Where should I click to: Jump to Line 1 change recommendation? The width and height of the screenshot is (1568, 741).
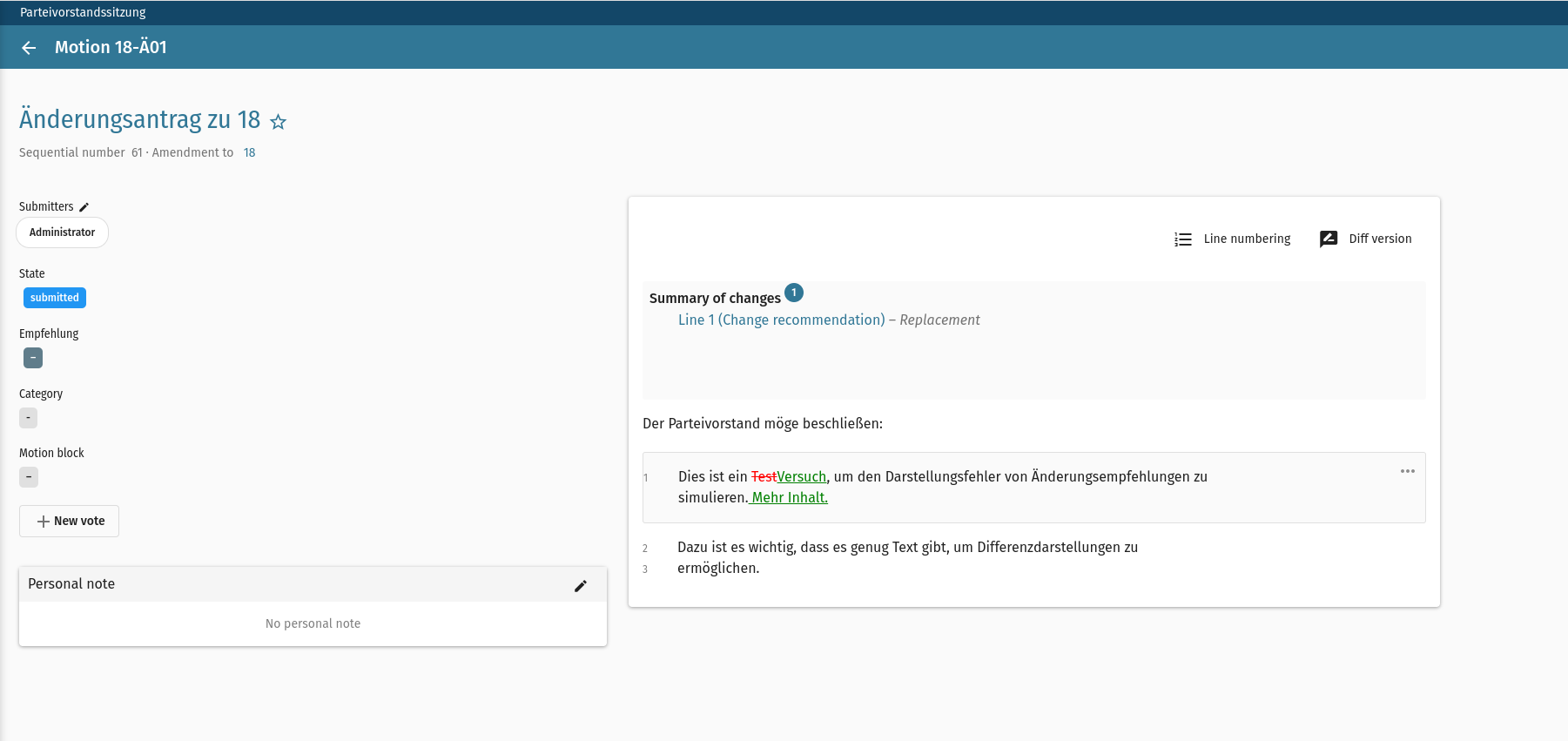(x=782, y=320)
